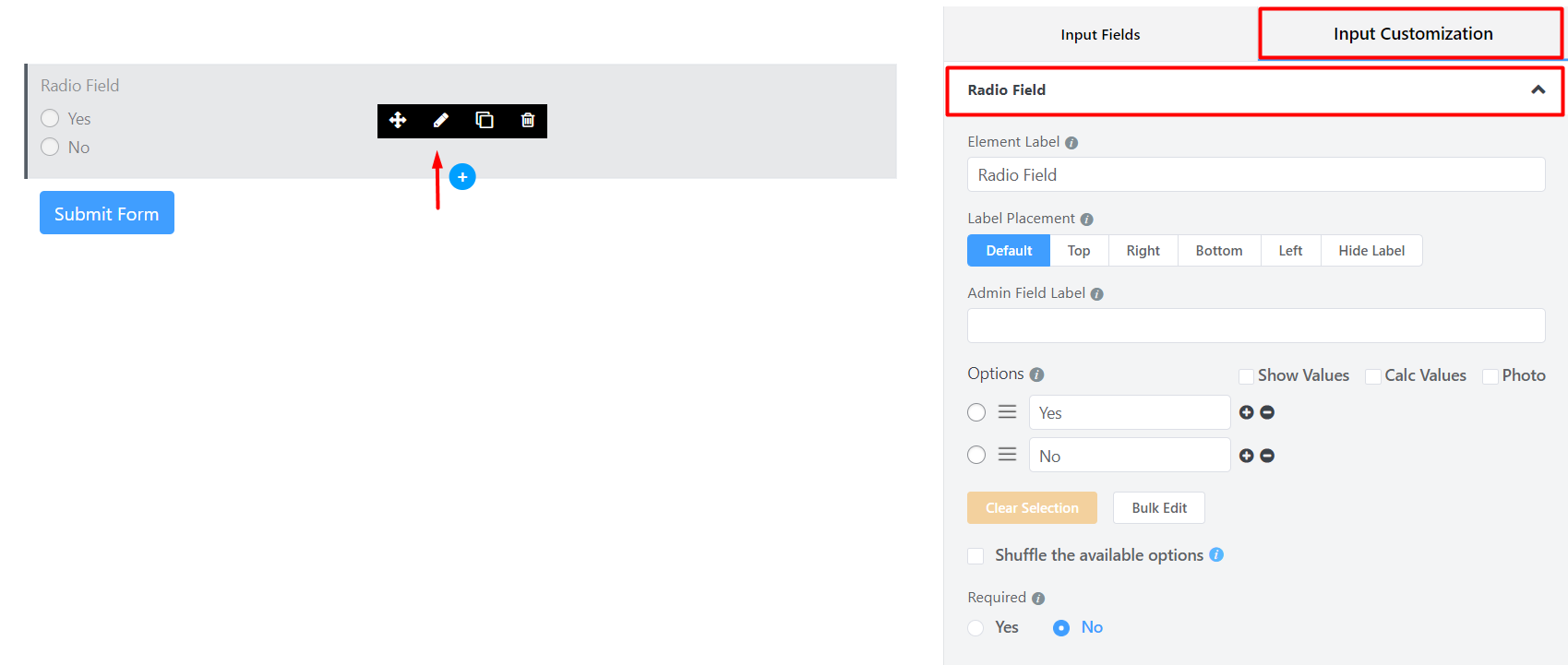The width and height of the screenshot is (1568, 665).
Task: Set Required to Yes
Action: (976, 628)
